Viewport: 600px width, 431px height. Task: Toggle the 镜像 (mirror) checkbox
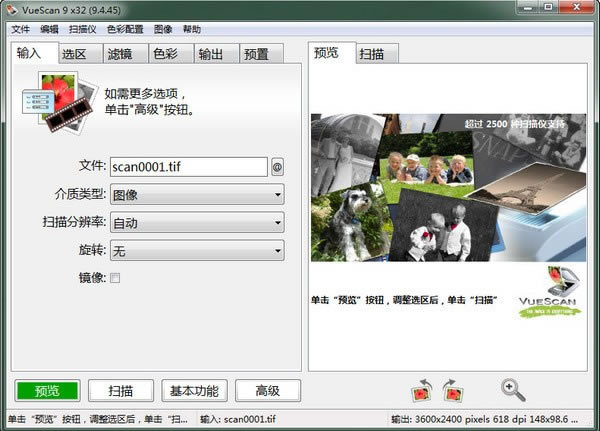tap(115, 278)
